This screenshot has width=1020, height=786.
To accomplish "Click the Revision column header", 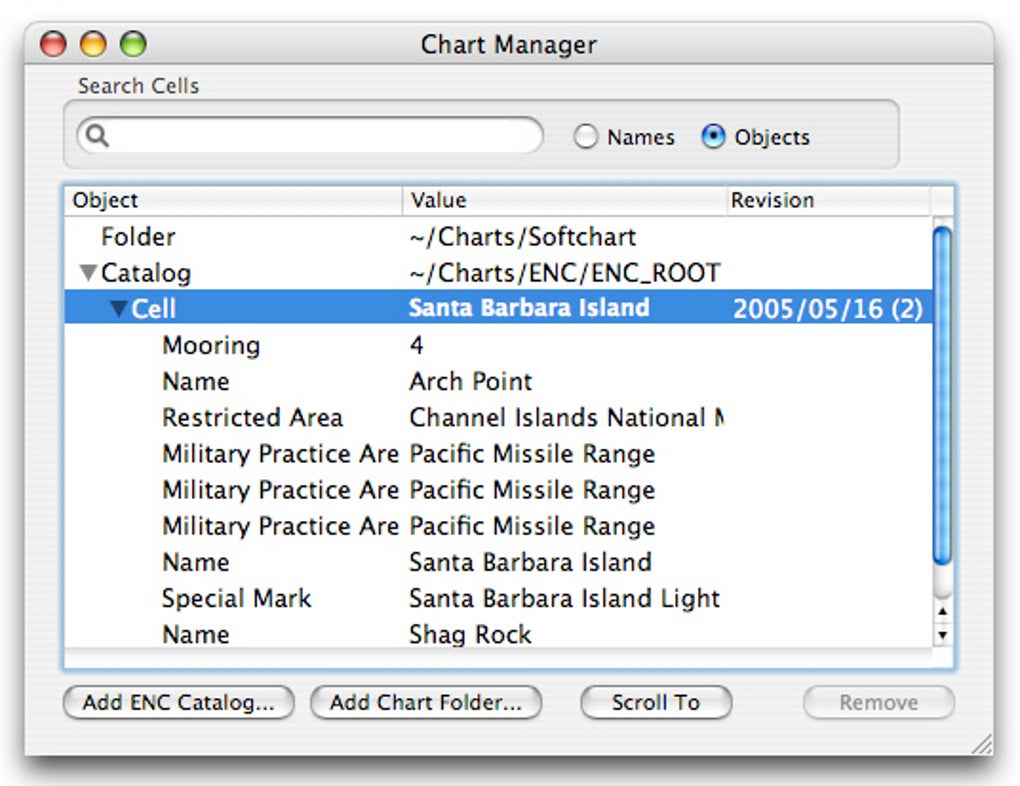I will click(x=826, y=200).
